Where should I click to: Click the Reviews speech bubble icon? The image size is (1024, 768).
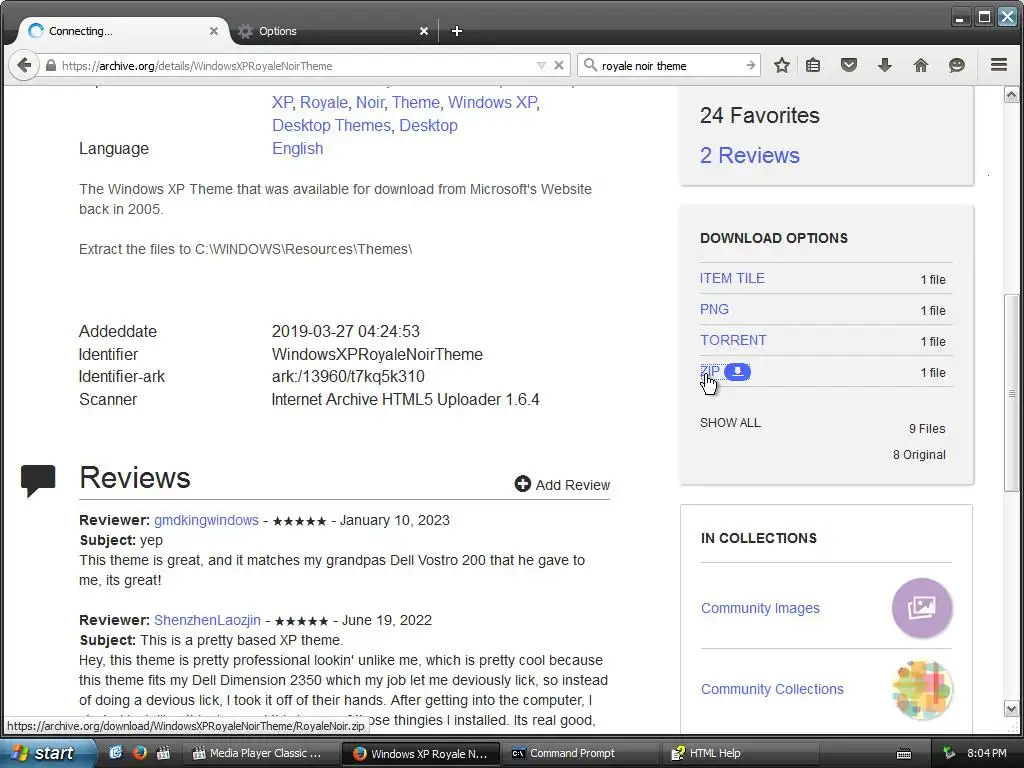[38, 480]
